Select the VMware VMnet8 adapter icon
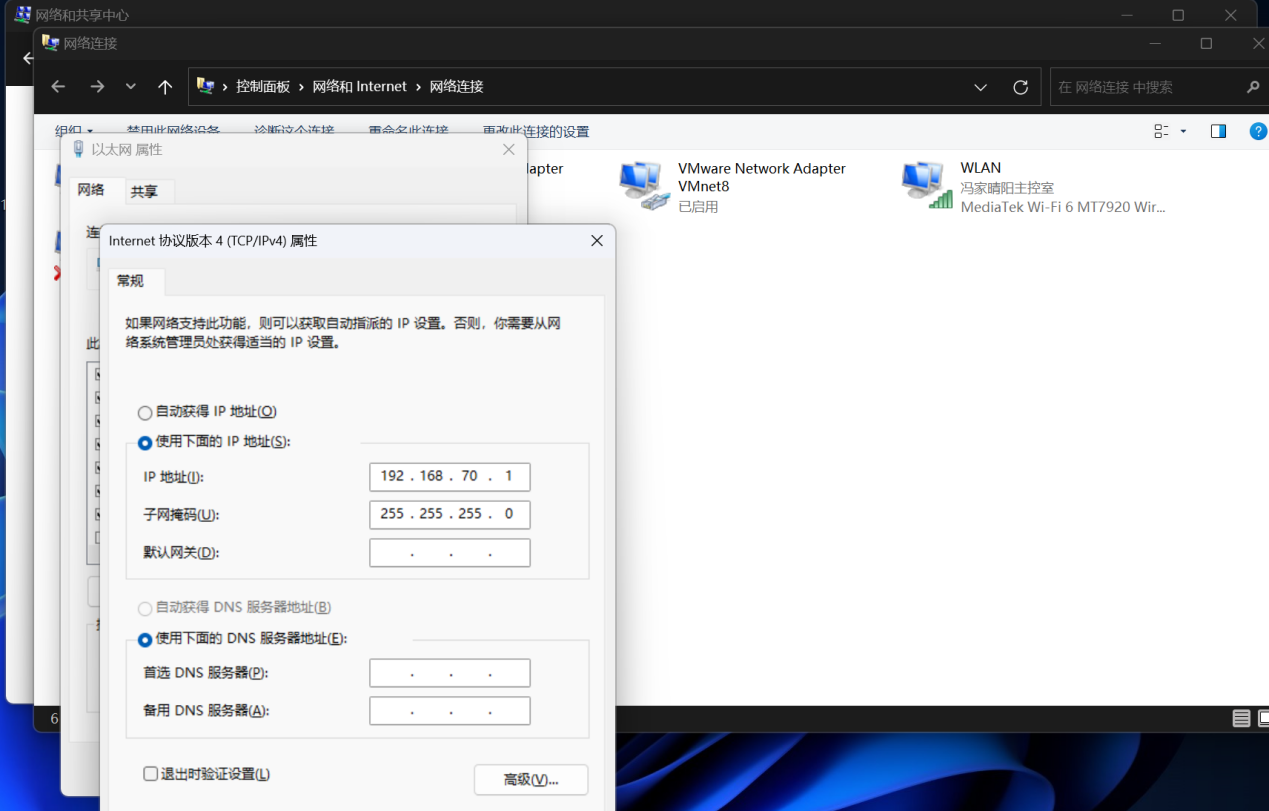This screenshot has width=1269, height=811. [x=643, y=185]
